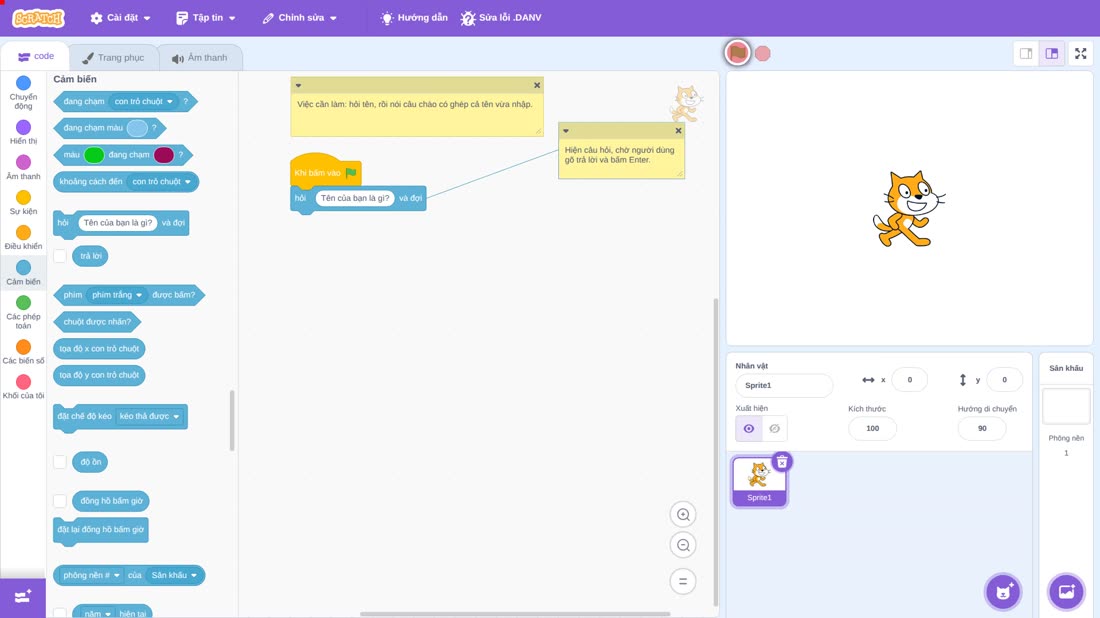This screenshot has width=1100, height=618.
Task: Switch to the small stage layout
Action: point(1026,53)
